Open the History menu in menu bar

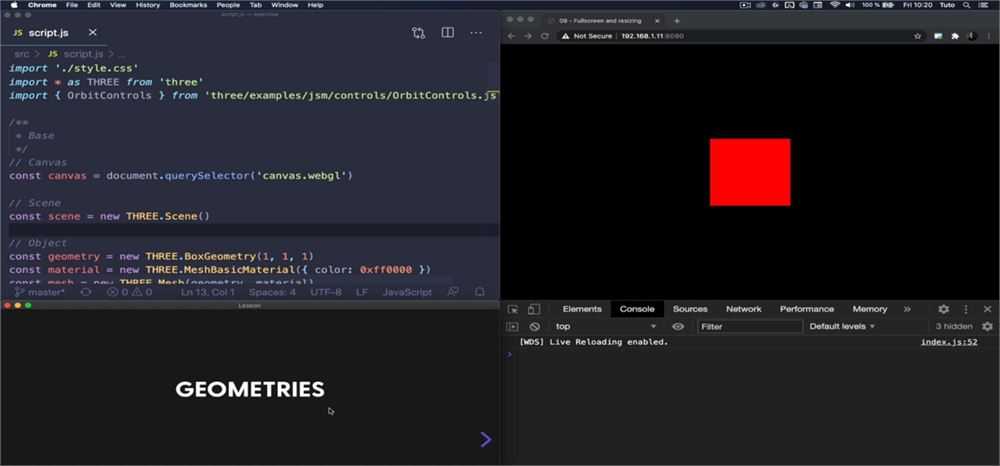click(148, 4)
